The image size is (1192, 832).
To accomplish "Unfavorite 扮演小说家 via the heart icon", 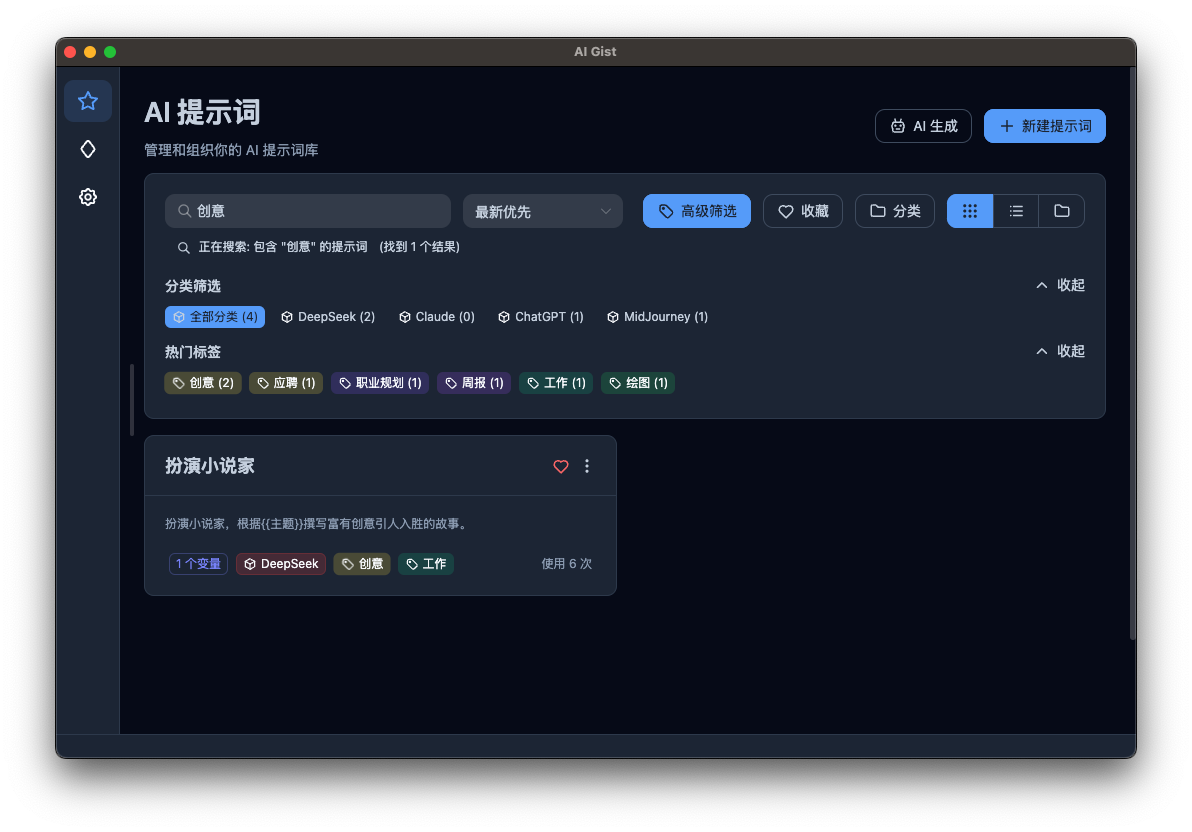I will [560, 466].
